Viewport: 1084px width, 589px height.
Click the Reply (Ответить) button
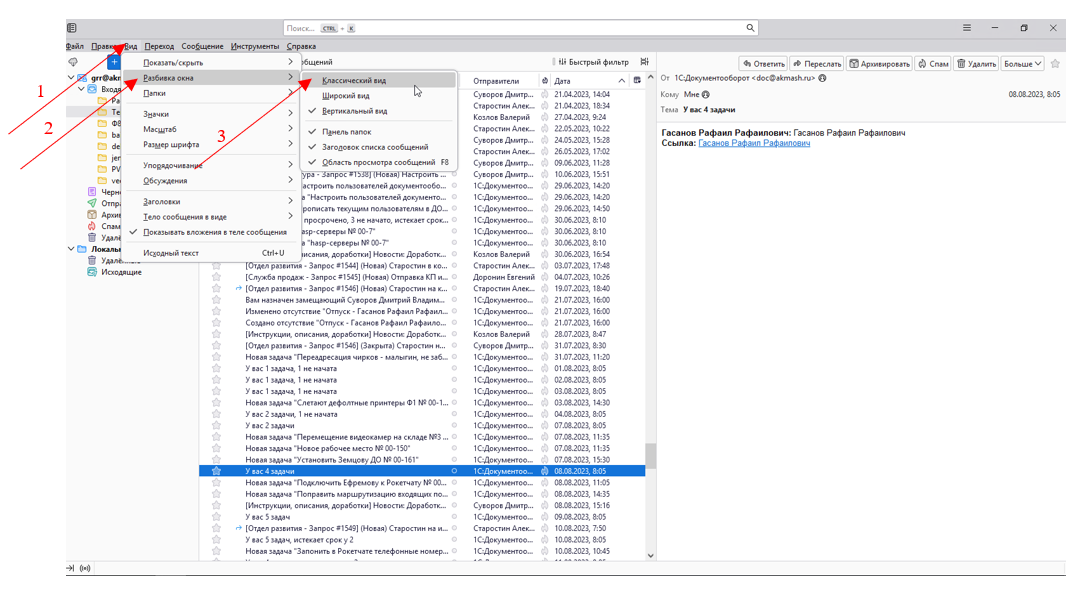[x=763, y=64]
